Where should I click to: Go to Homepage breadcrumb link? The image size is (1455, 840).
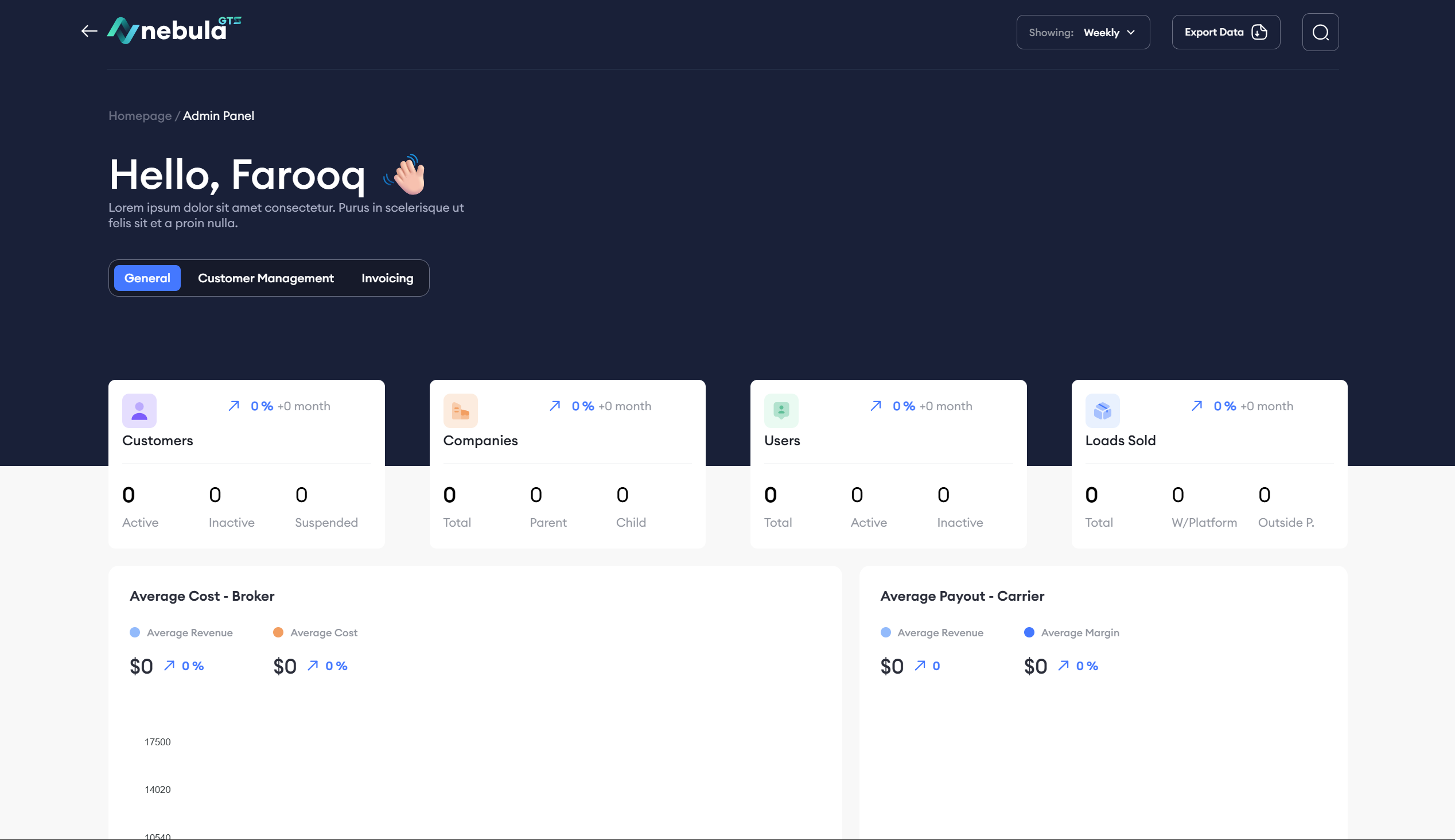click(140, 116)
